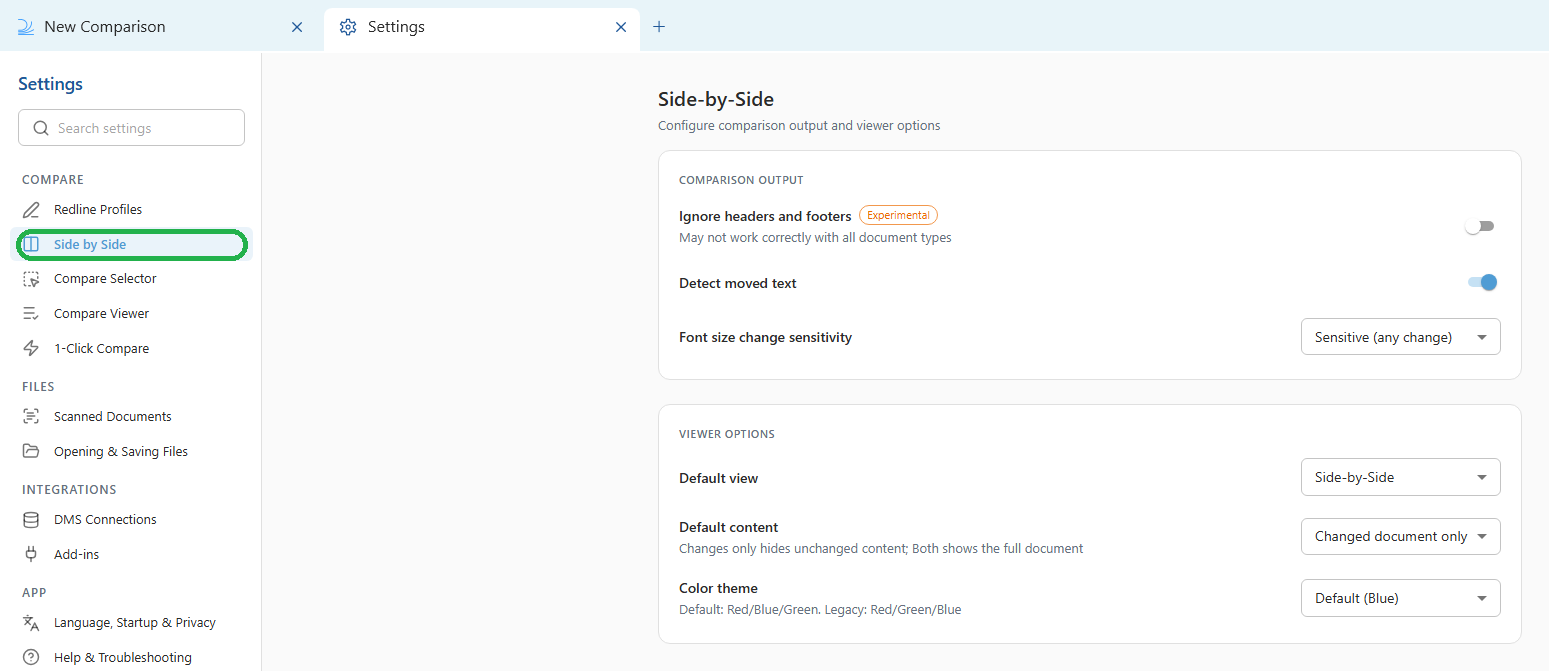Click the Language, Startup & Privacy translate icon
The image size is (1549, 671).
point(32,623)
